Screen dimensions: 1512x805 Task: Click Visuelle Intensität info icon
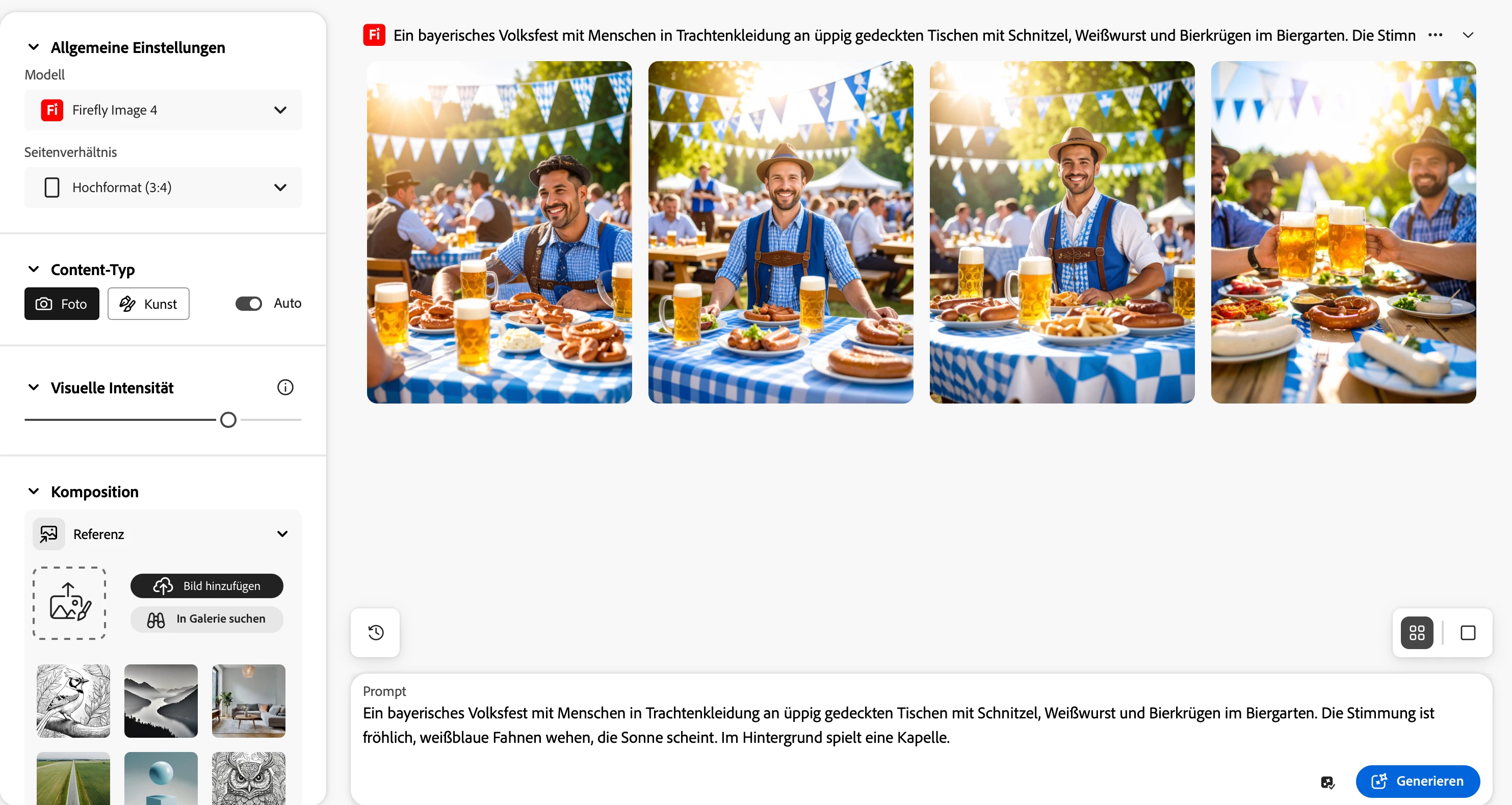coord(285,387)
